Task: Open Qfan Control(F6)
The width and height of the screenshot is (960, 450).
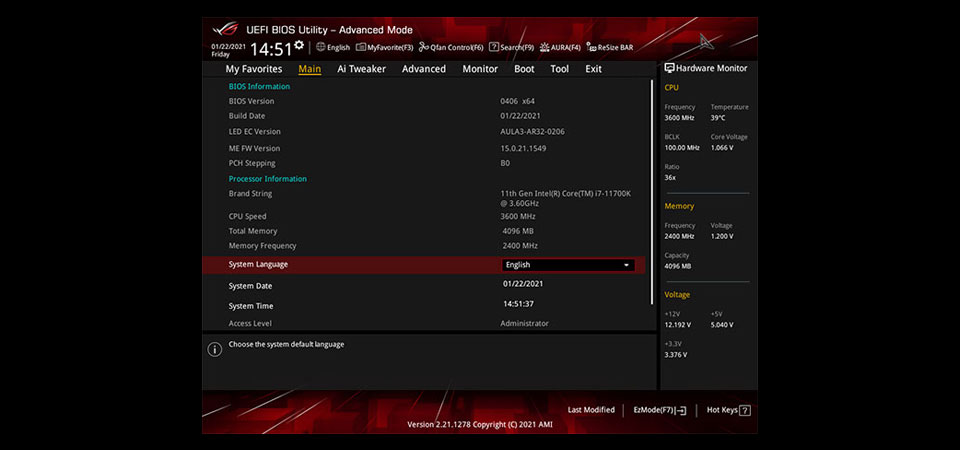Action: point(451,47)
